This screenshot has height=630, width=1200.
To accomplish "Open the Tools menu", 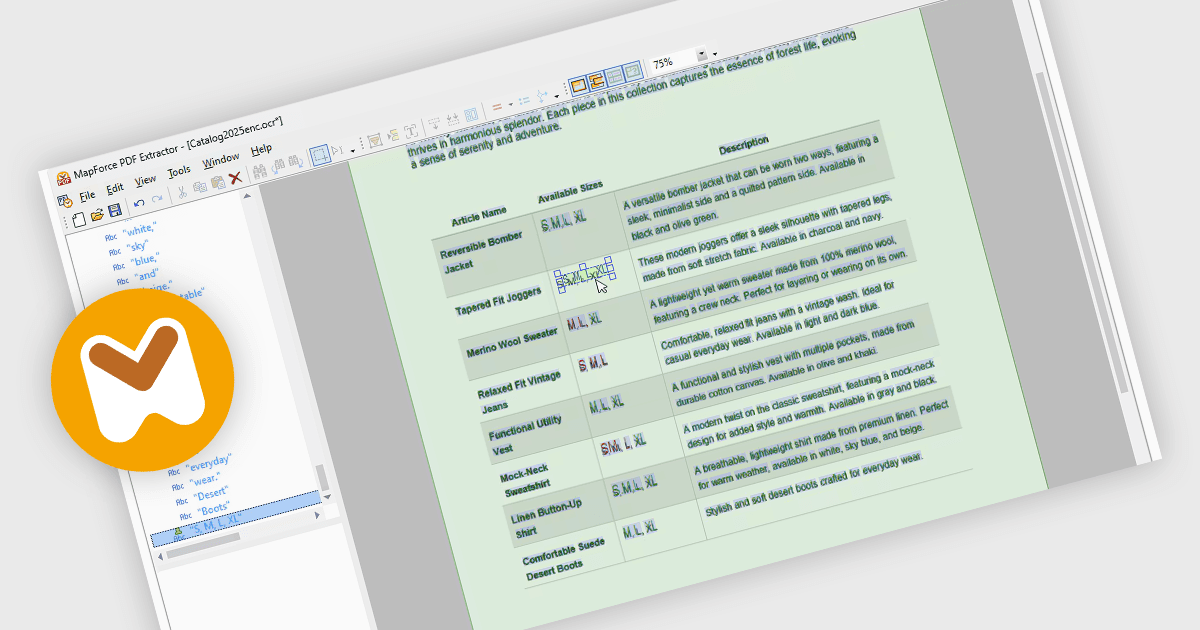I will [x=178, y=171].
